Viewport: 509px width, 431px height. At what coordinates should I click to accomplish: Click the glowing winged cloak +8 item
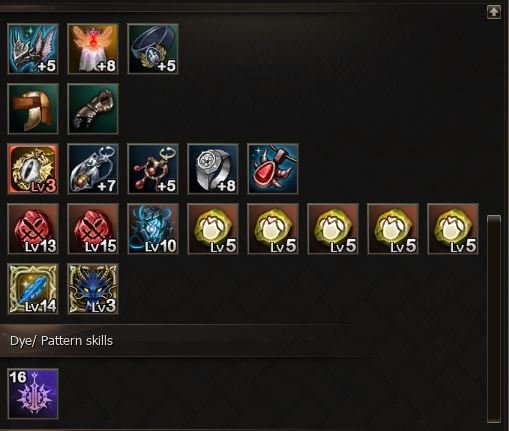point(93,49)
